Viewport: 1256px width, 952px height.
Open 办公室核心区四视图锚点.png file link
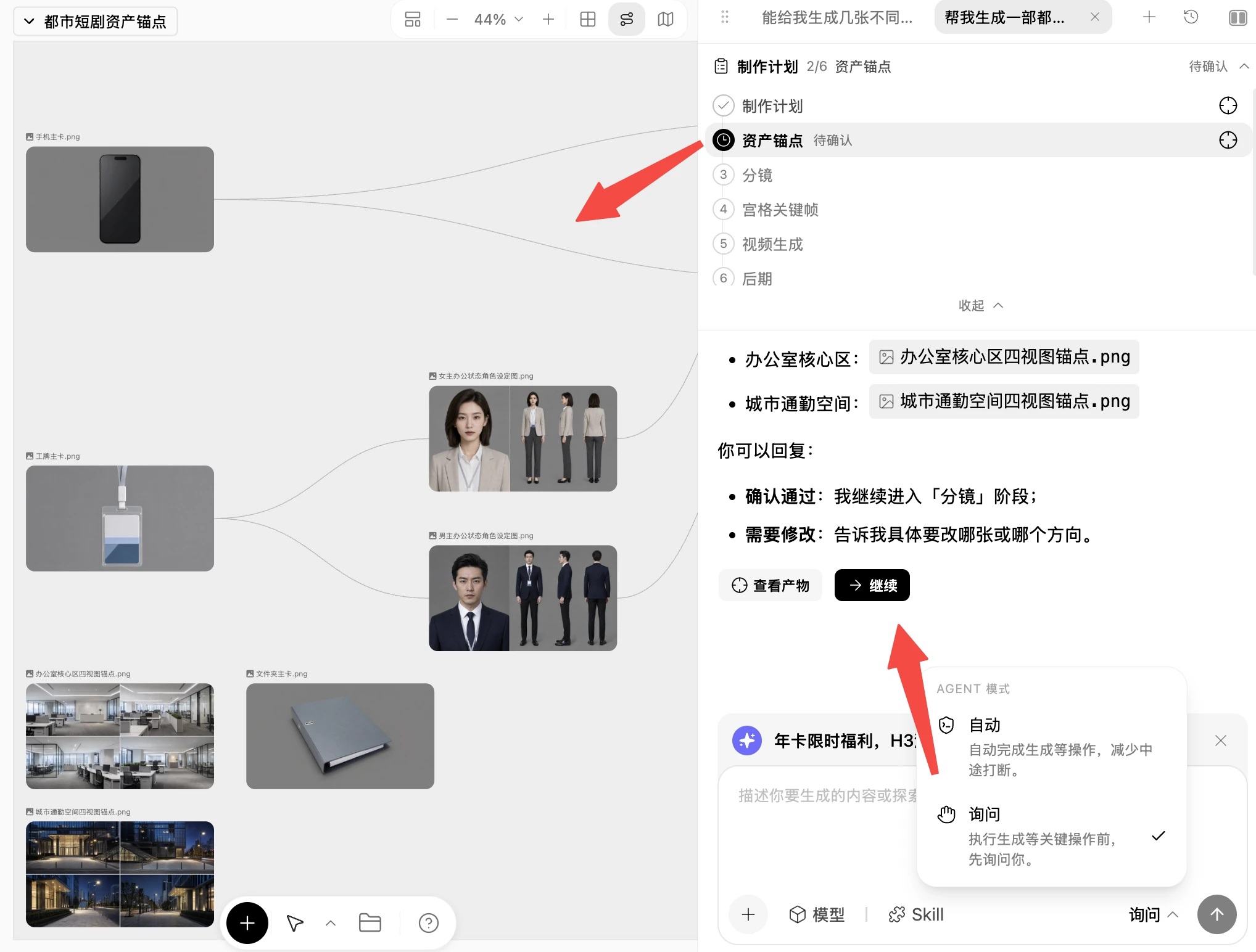point(1004,357)
